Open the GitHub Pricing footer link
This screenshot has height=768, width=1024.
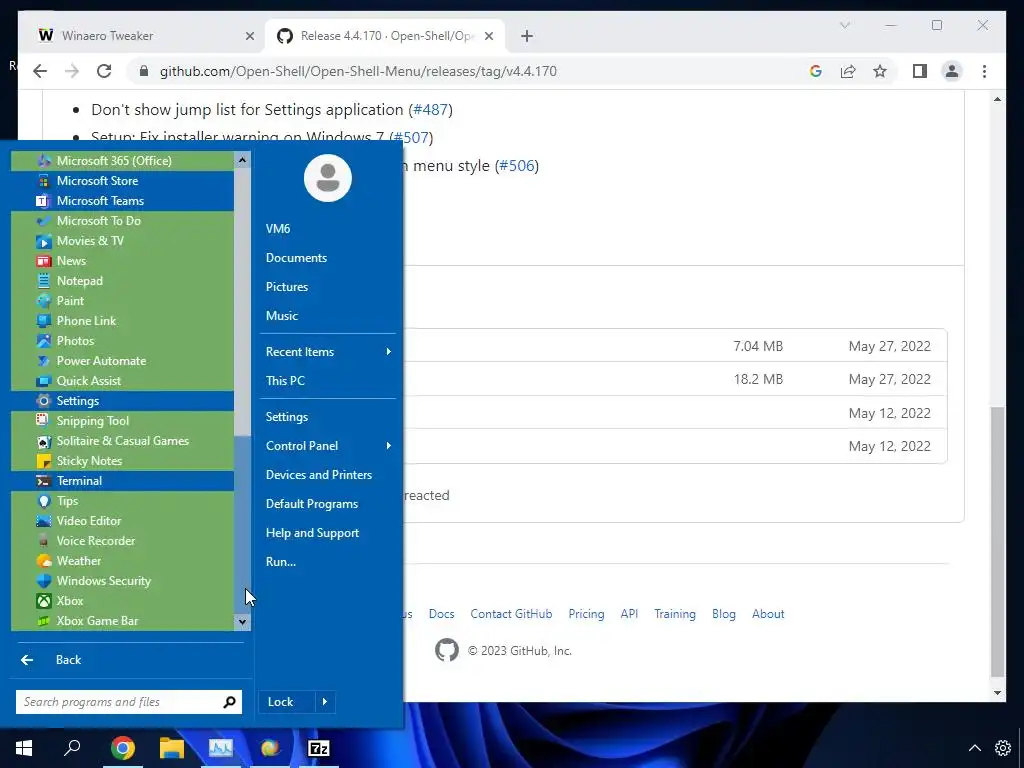586,614
